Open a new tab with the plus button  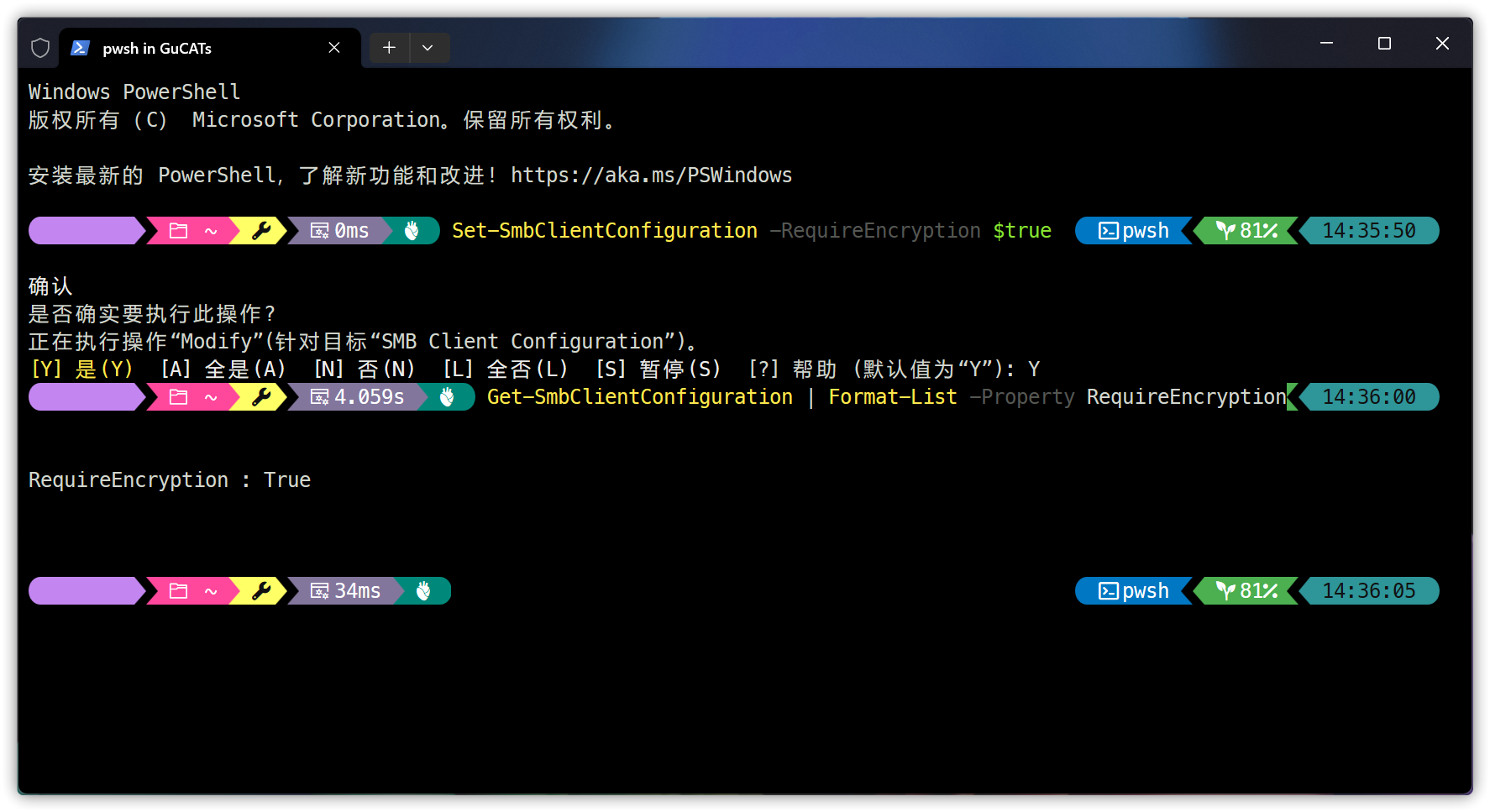pyautogui.click(x=389, y=48)
